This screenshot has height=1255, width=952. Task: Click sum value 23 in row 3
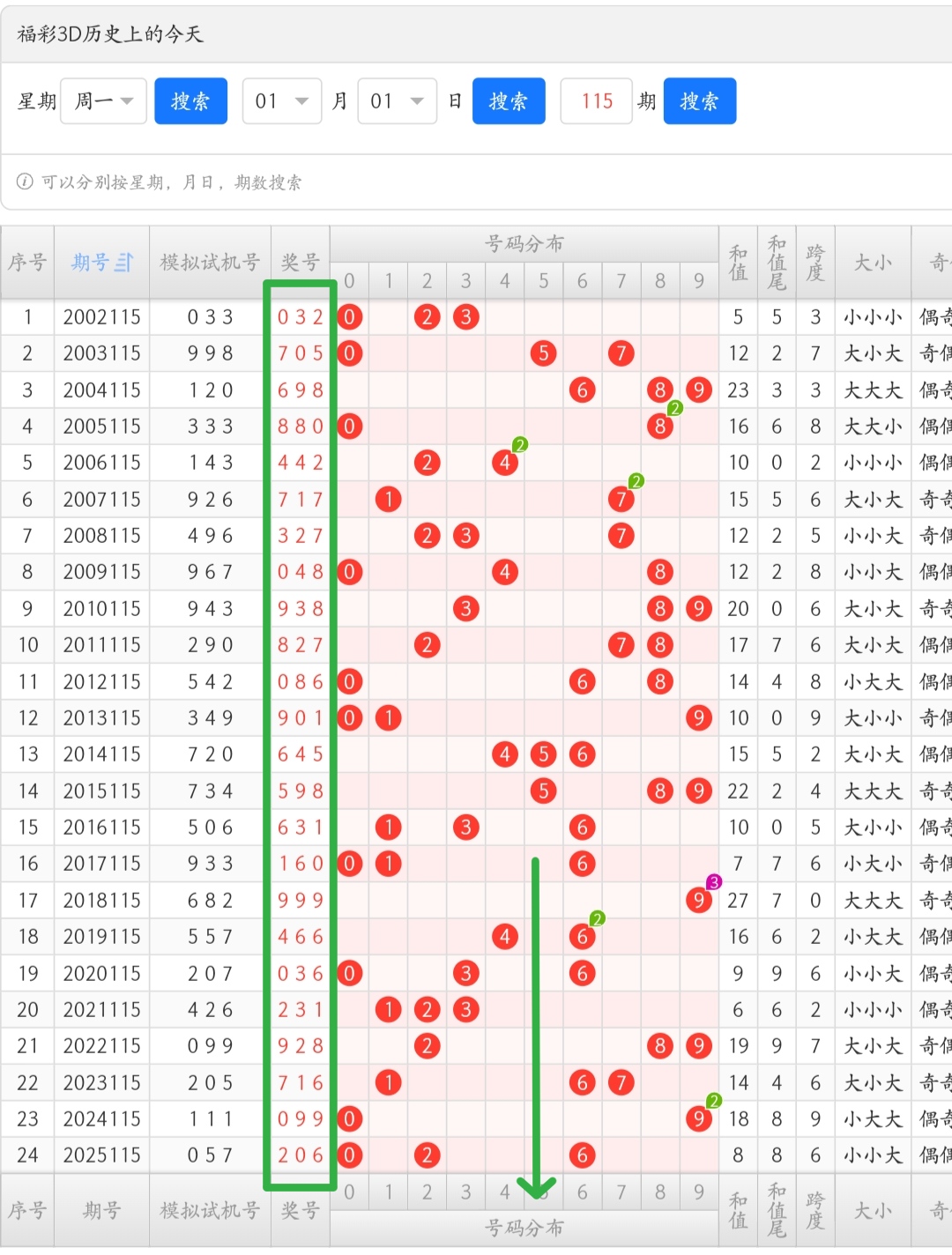tap(739, 390)
